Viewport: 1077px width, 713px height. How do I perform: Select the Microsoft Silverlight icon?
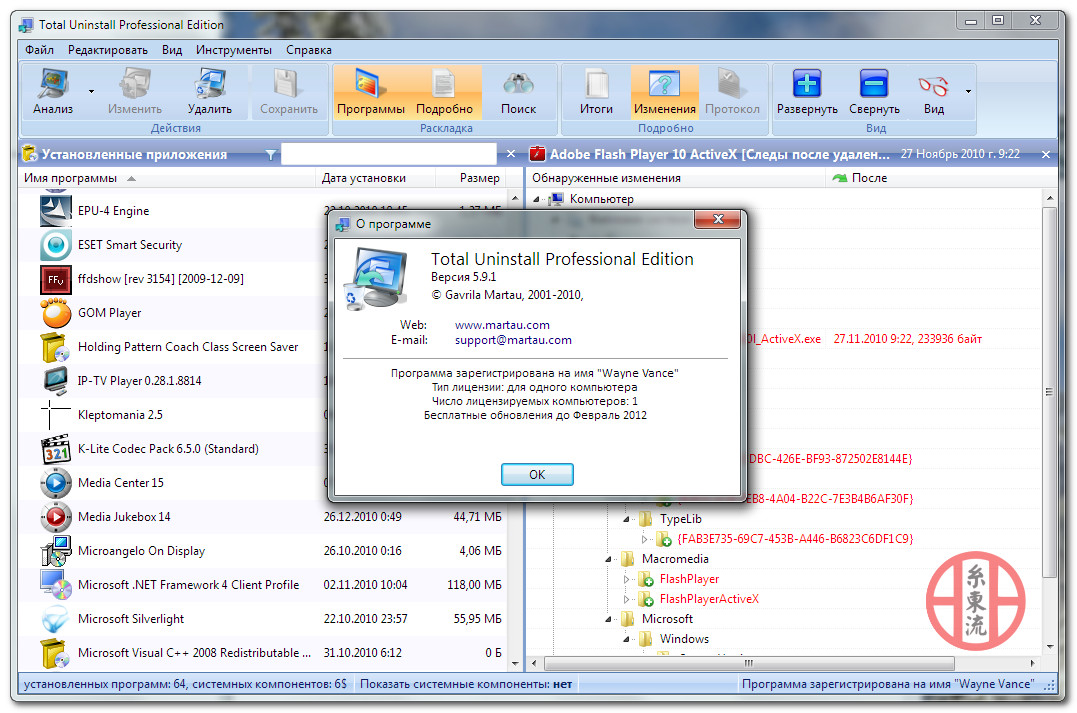pyautogui.click(x=56, y=619)
